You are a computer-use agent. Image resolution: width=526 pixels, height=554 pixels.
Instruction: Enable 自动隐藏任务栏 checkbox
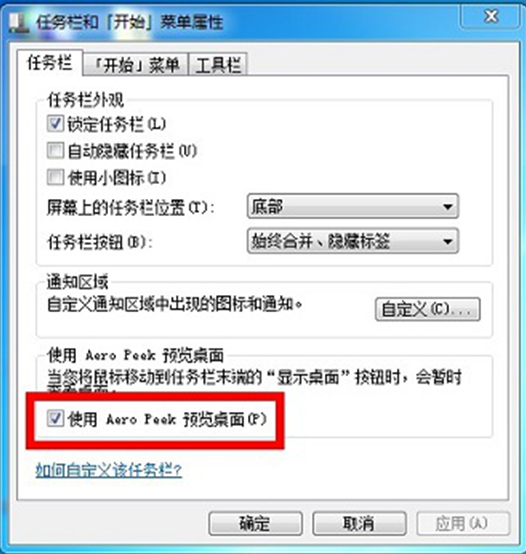click(55, 151)
